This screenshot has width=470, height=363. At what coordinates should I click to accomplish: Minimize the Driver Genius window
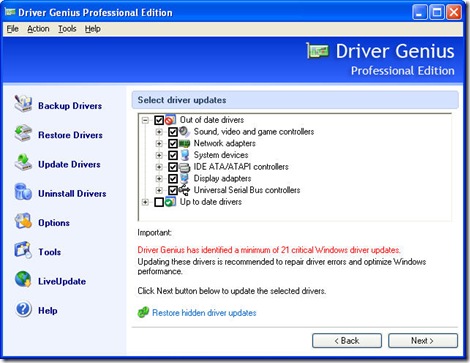[x=419, y=13]
